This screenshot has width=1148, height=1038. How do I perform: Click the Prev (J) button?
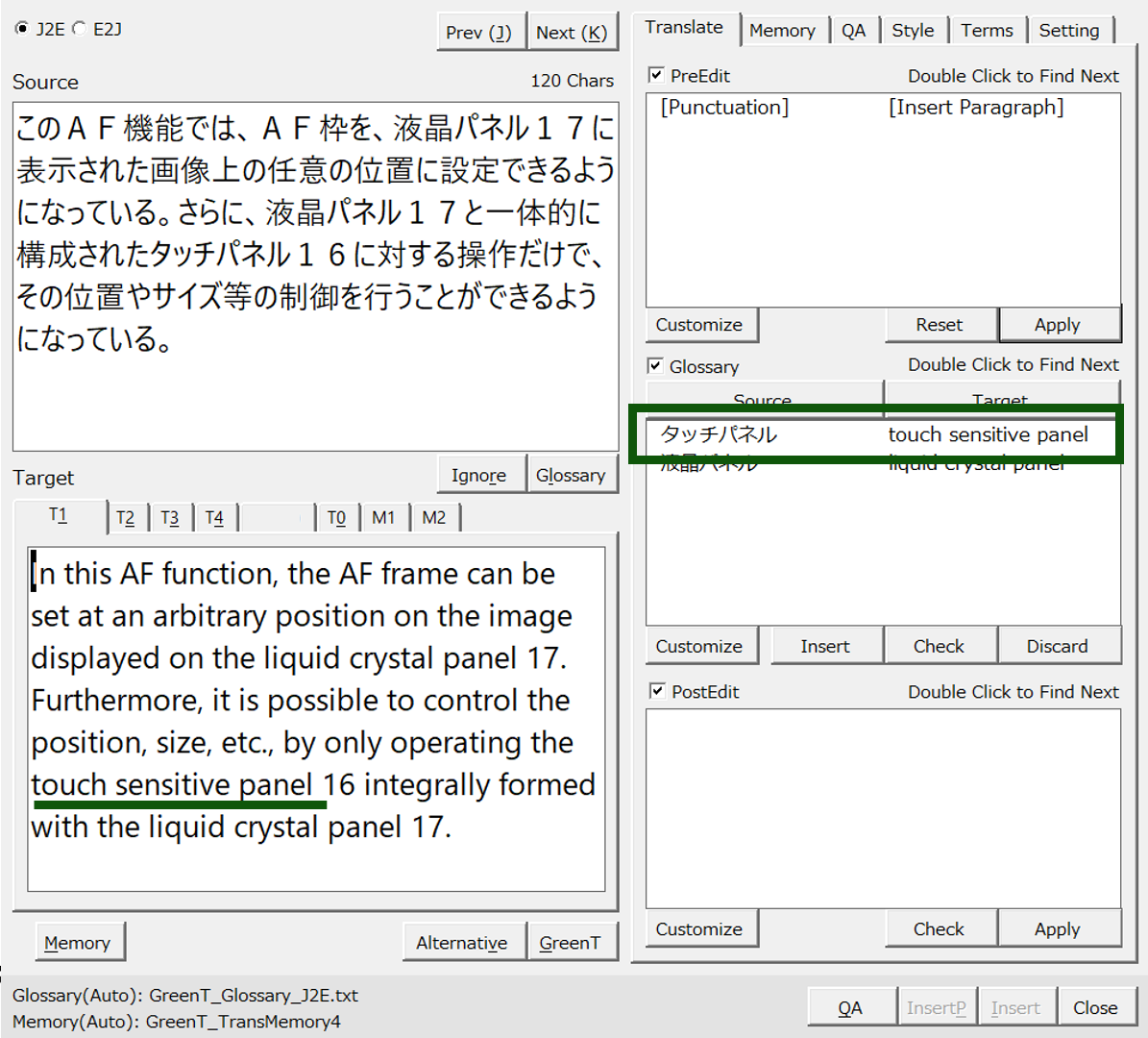[478, 33]
